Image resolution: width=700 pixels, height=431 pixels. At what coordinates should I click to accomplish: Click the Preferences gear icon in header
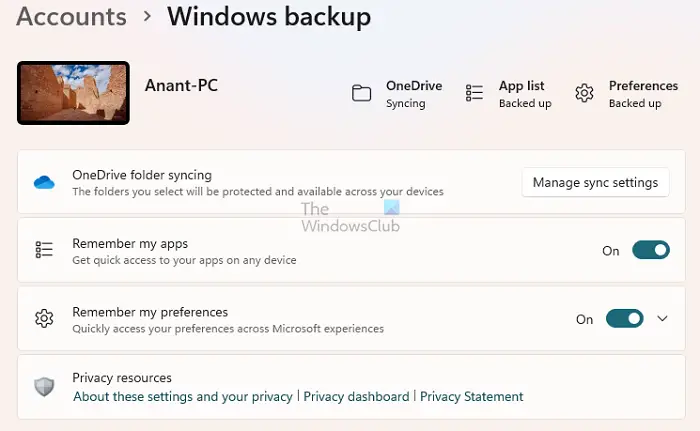pyautogui.click(x=584, y=94)
